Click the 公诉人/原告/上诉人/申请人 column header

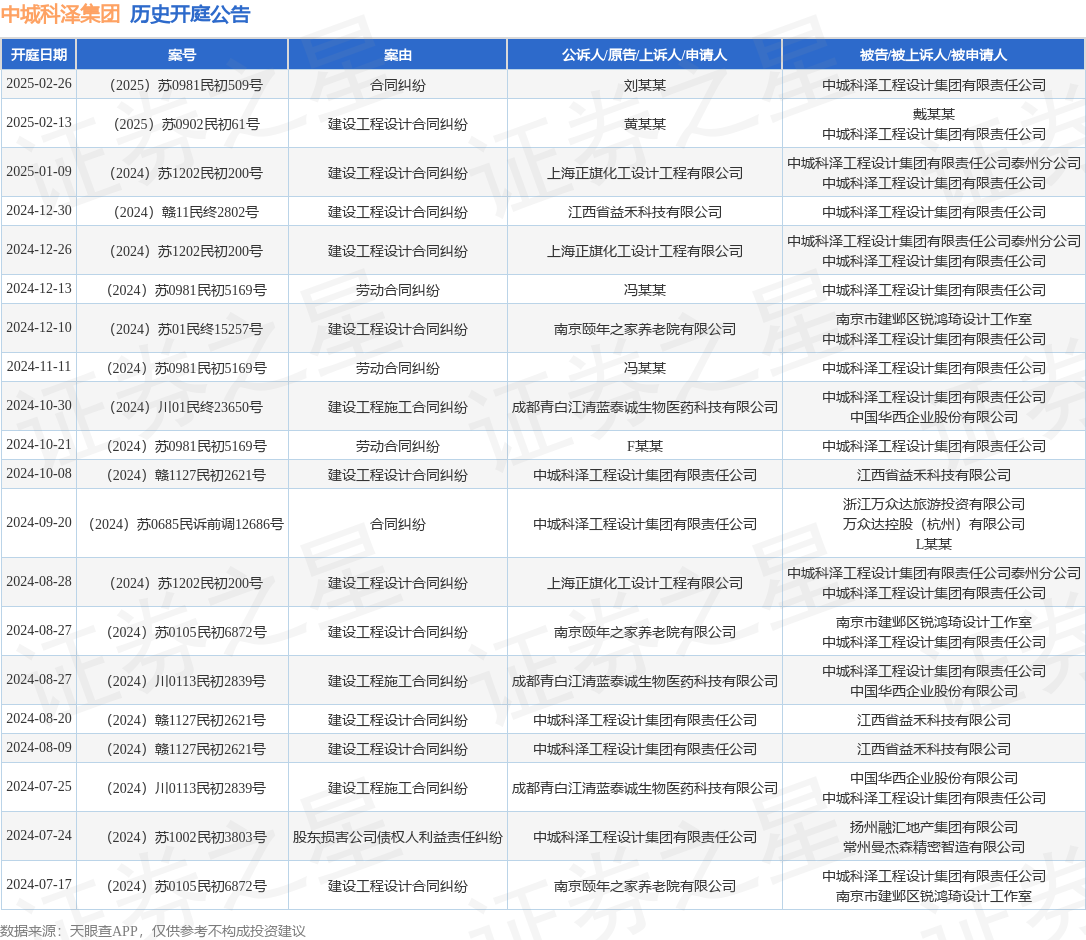tap(644, 55)
